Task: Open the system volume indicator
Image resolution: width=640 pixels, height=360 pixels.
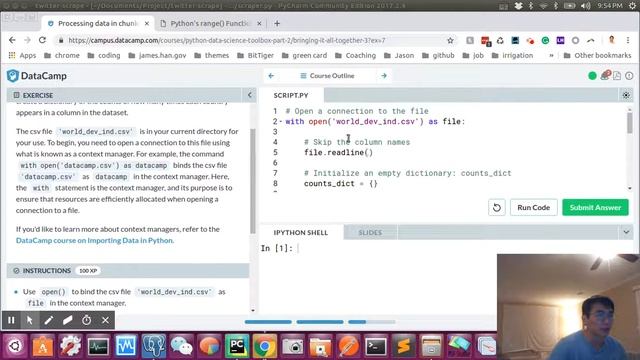Action: pyautogui.click(x=585, y=6)
